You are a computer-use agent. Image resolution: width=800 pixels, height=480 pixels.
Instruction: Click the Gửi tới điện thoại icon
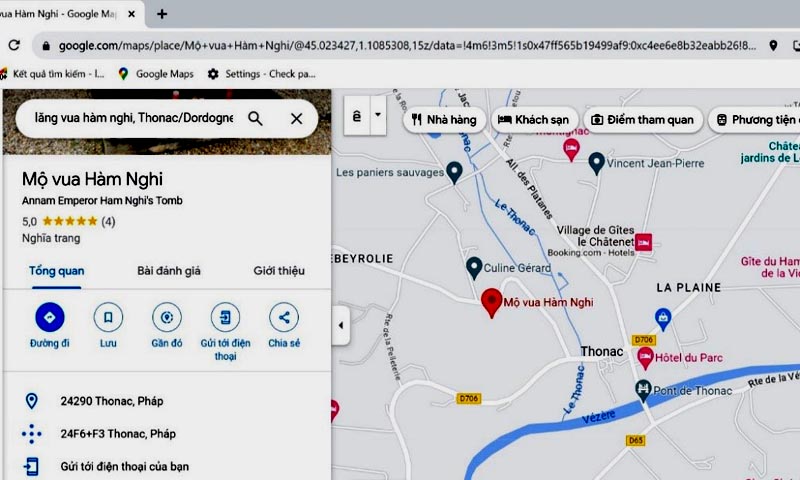click(225, 317)
